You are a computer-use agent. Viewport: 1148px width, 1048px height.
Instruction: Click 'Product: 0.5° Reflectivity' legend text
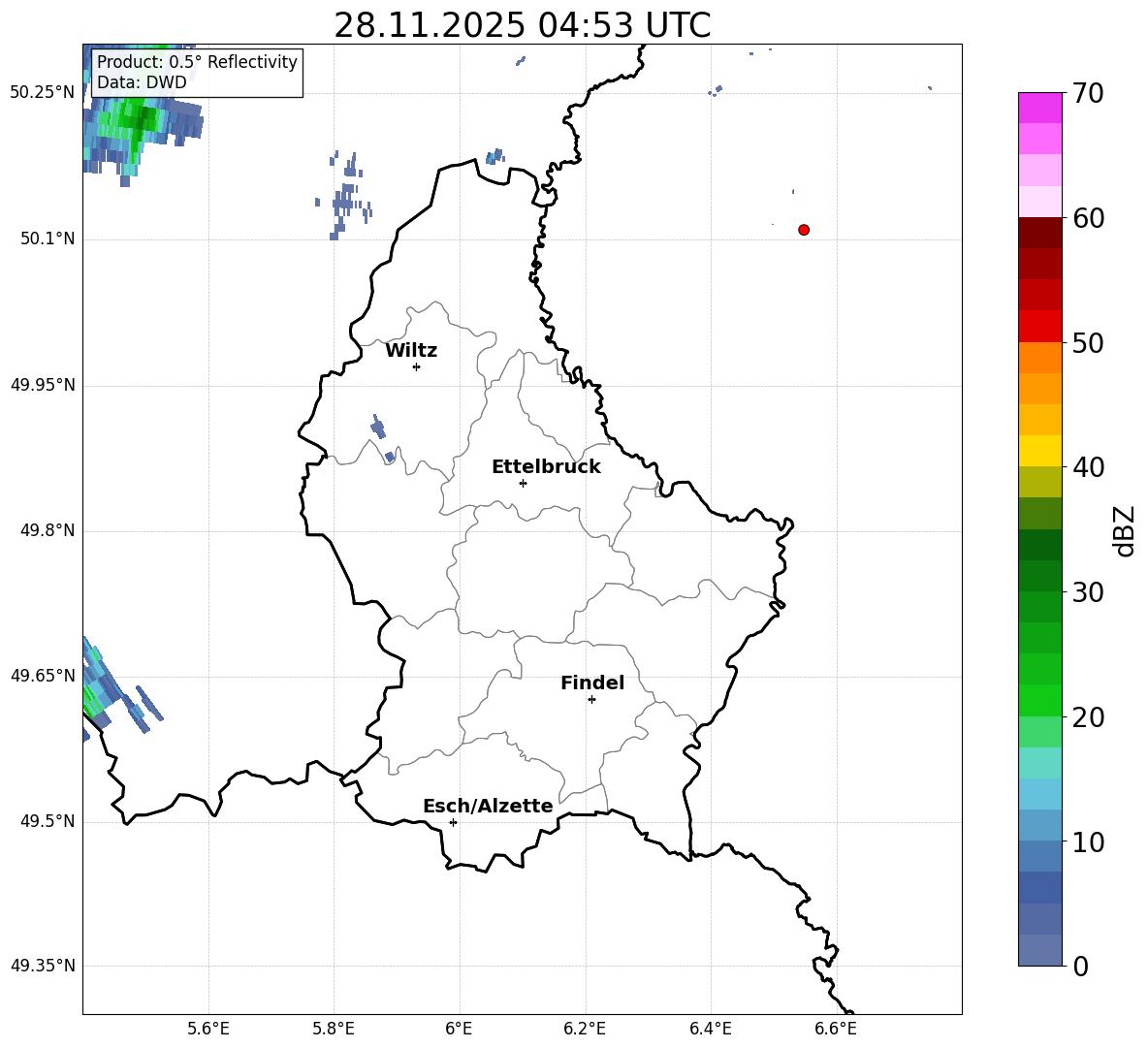pyautogui.click(x=197, y=61)
